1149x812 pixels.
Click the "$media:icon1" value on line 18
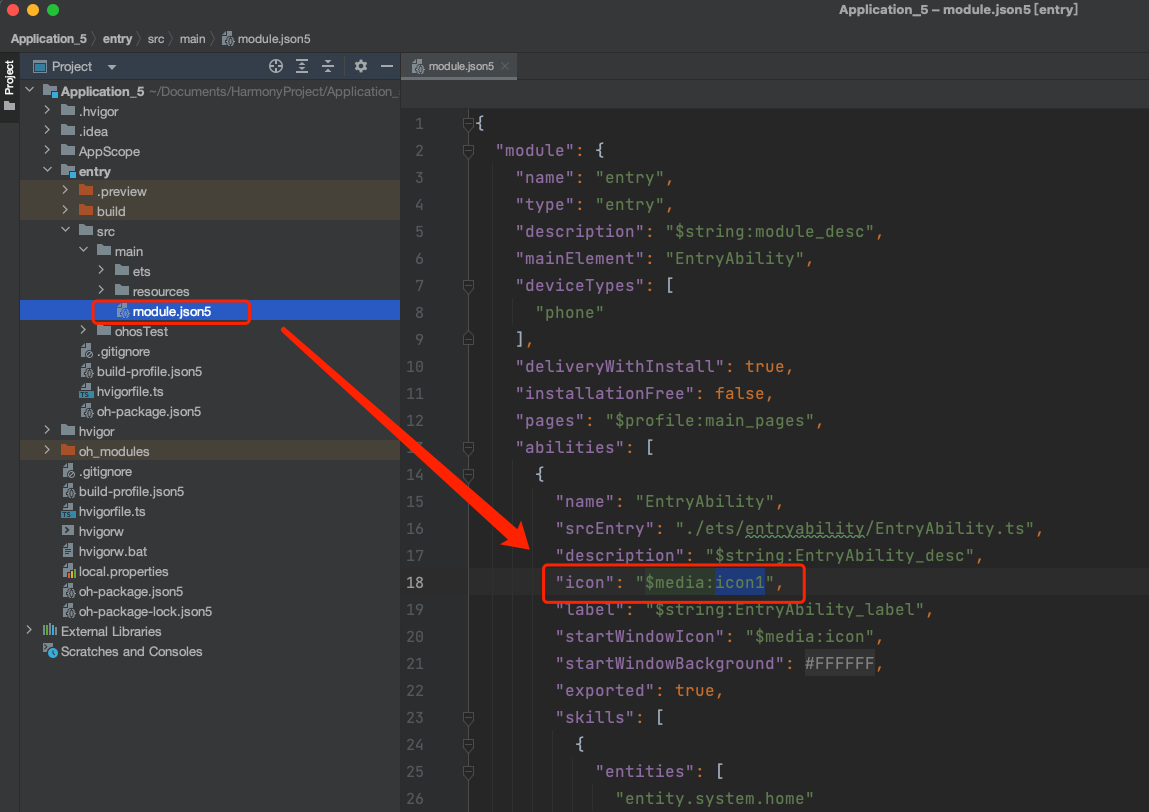click(x=705, y=583)
